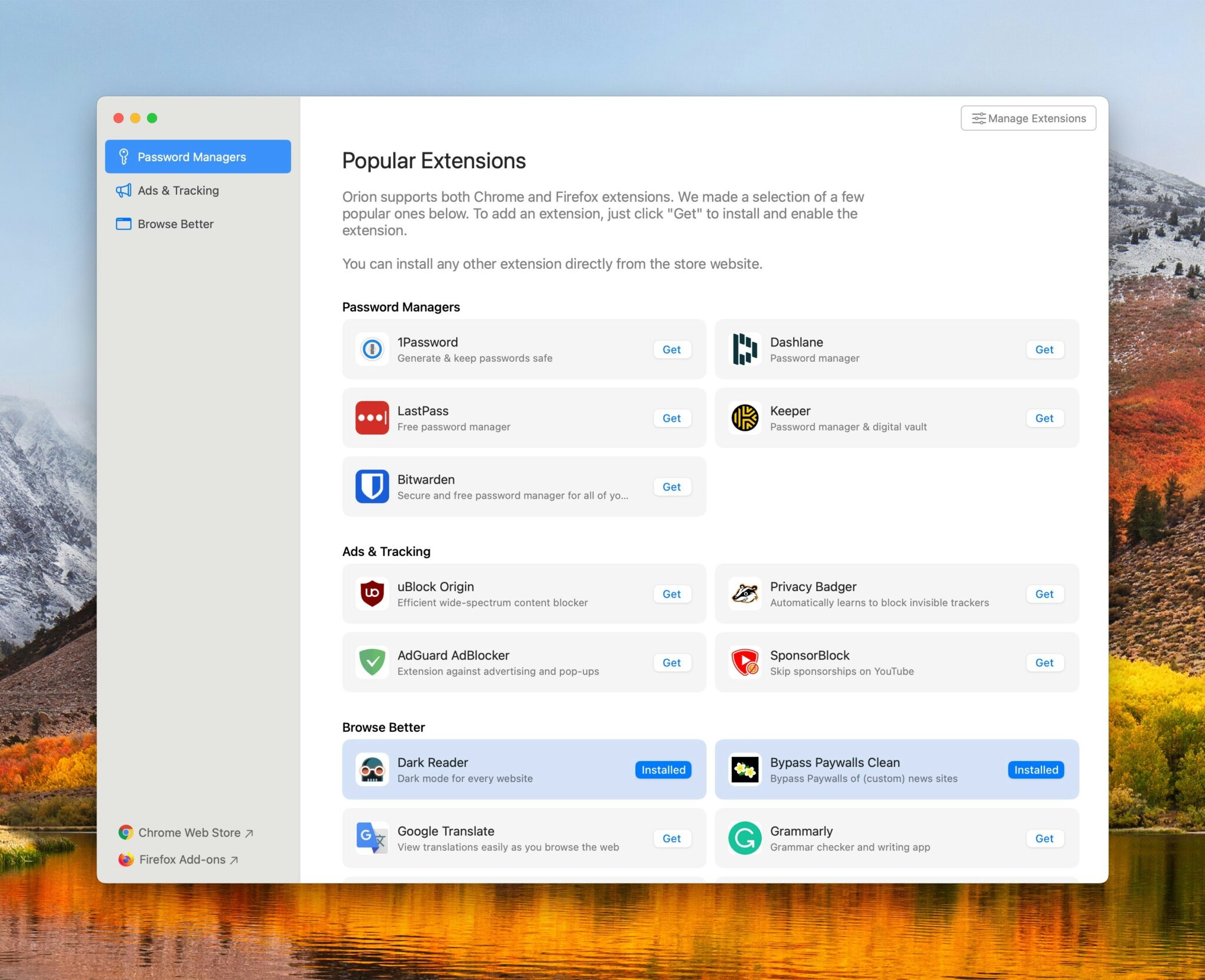1205x980 pixels.
Task: Toggle Dark Reader's Installed button
Action: tap(663, 769)
